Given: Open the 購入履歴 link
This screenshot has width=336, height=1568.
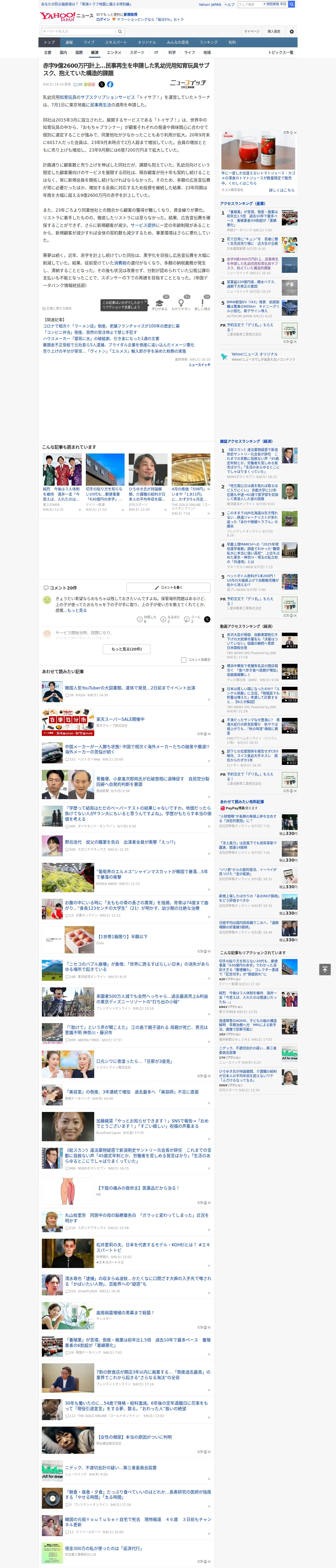Looking at the screenshot, I should (274, 32).
